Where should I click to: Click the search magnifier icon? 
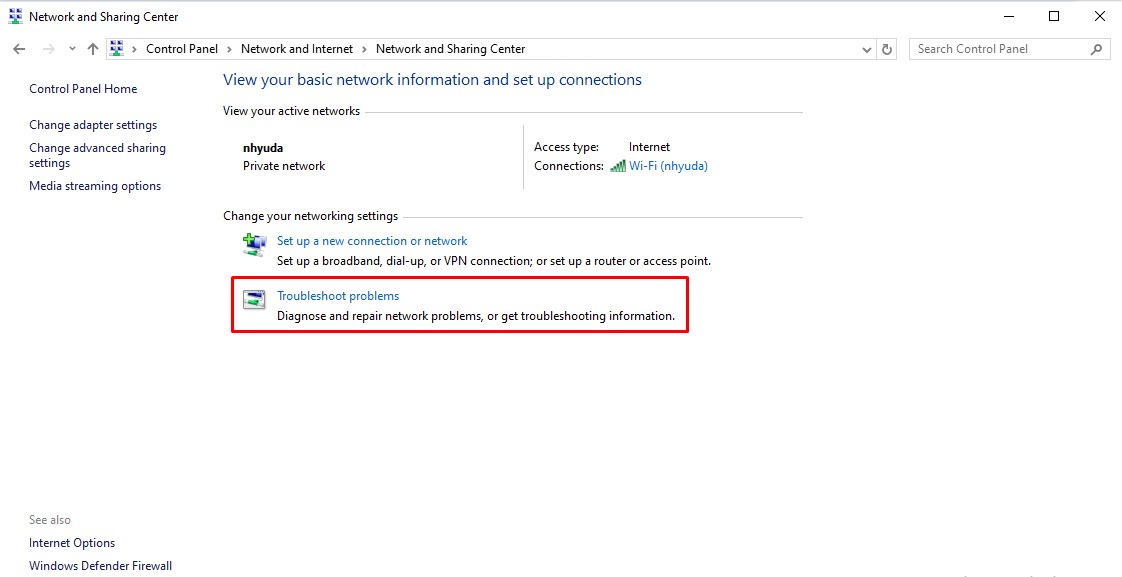(x=1097, y=49)
